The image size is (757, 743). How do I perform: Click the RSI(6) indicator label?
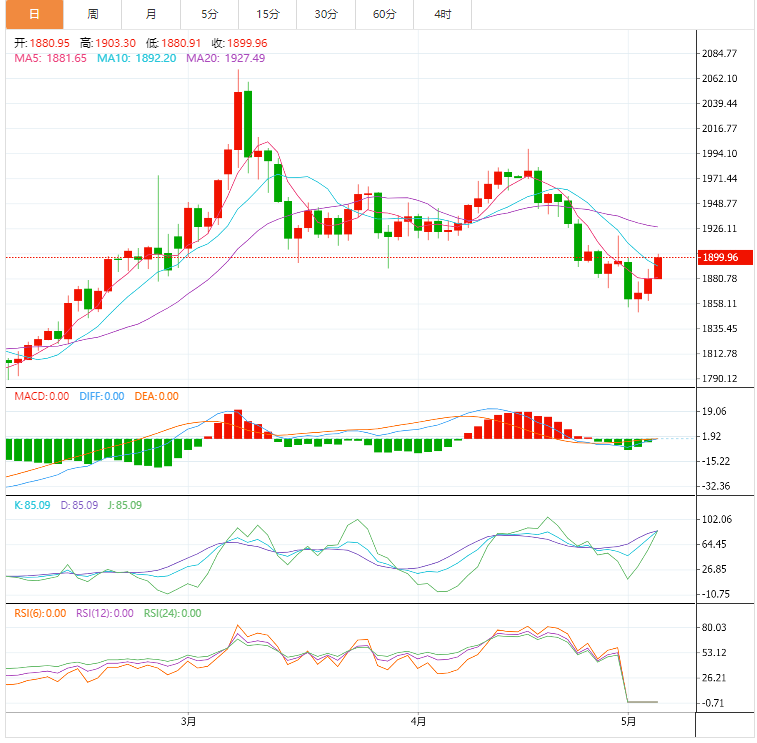[x=40, y=614]
